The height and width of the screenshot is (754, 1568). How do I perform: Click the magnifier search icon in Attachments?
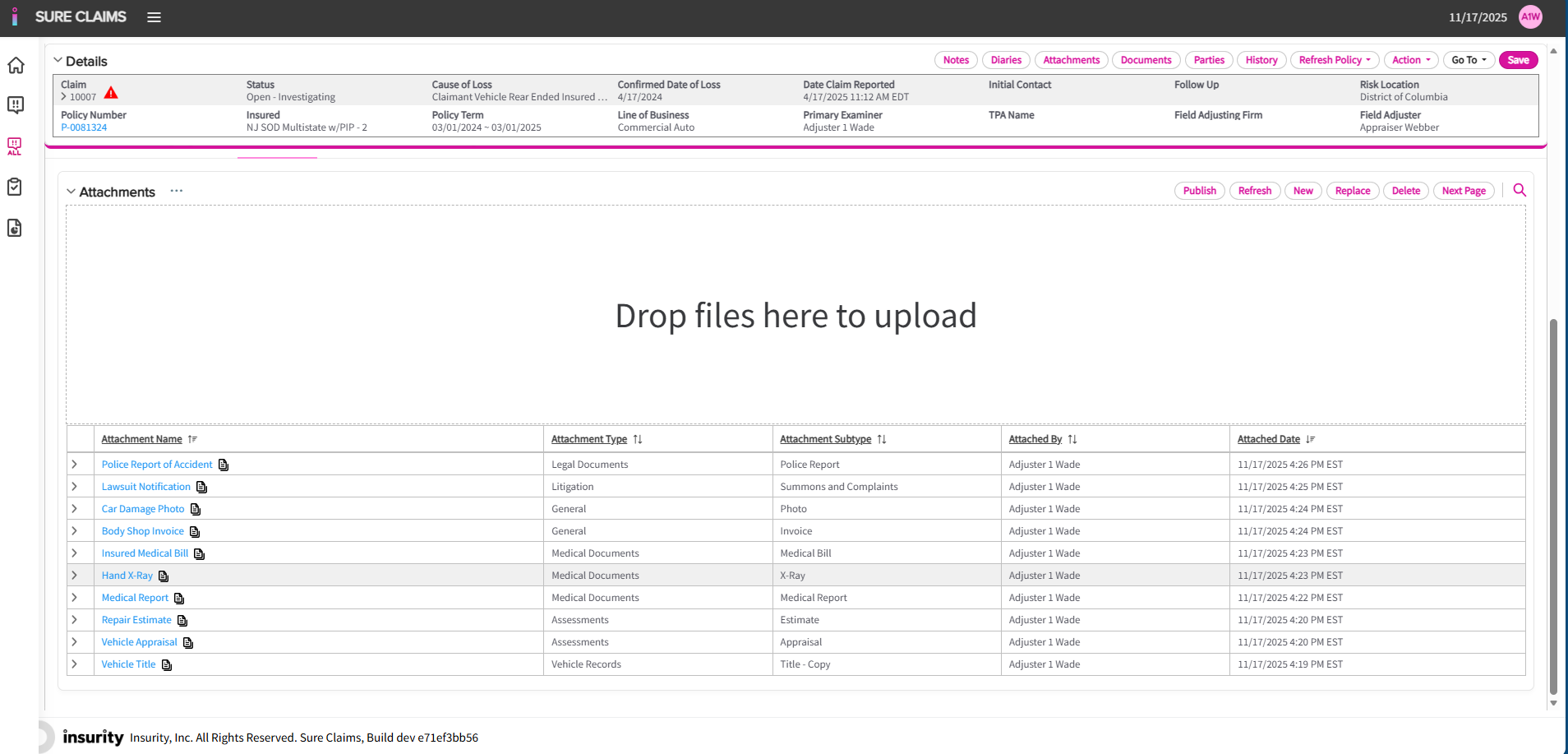(1520, 190)
